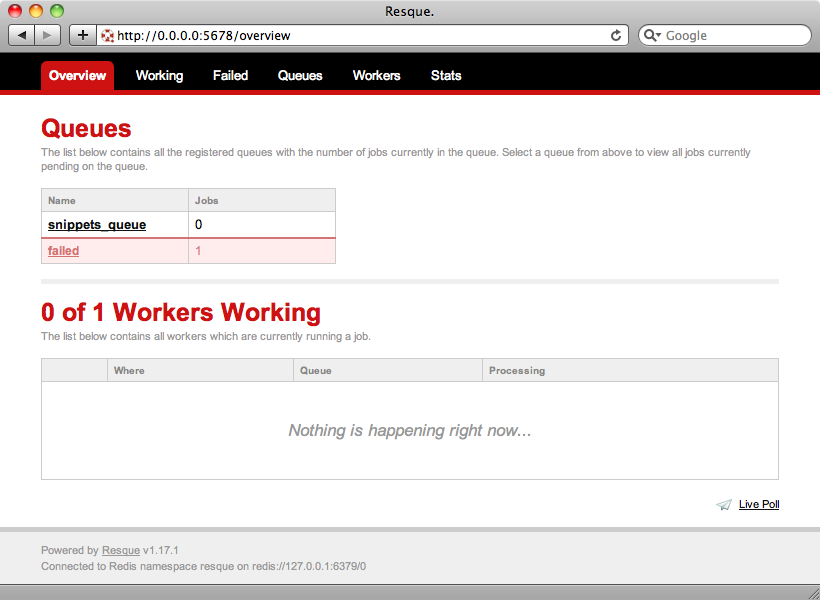
Task: Go back with the browser back arrow
Action: tap(21, 35)
